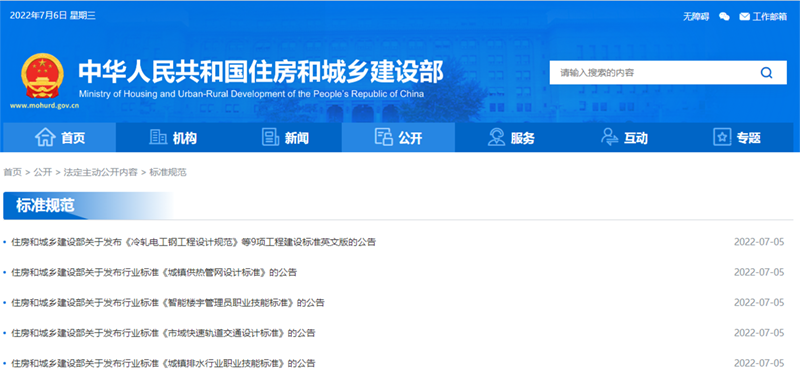
Task: Open the 智能楼宇管理员职业技能标准 announcement
Action: 168,302
